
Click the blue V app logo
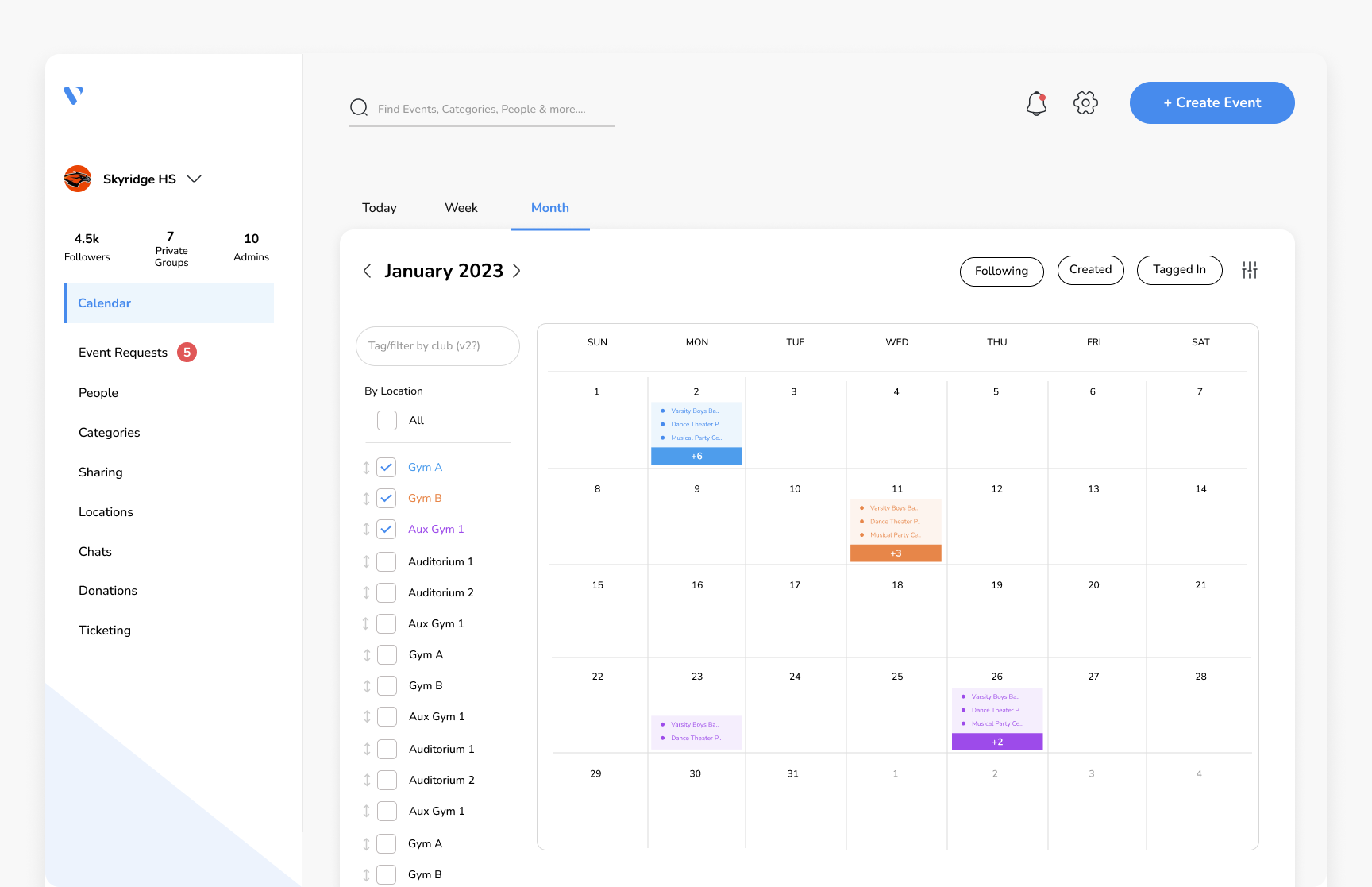(x=73, y=95)
